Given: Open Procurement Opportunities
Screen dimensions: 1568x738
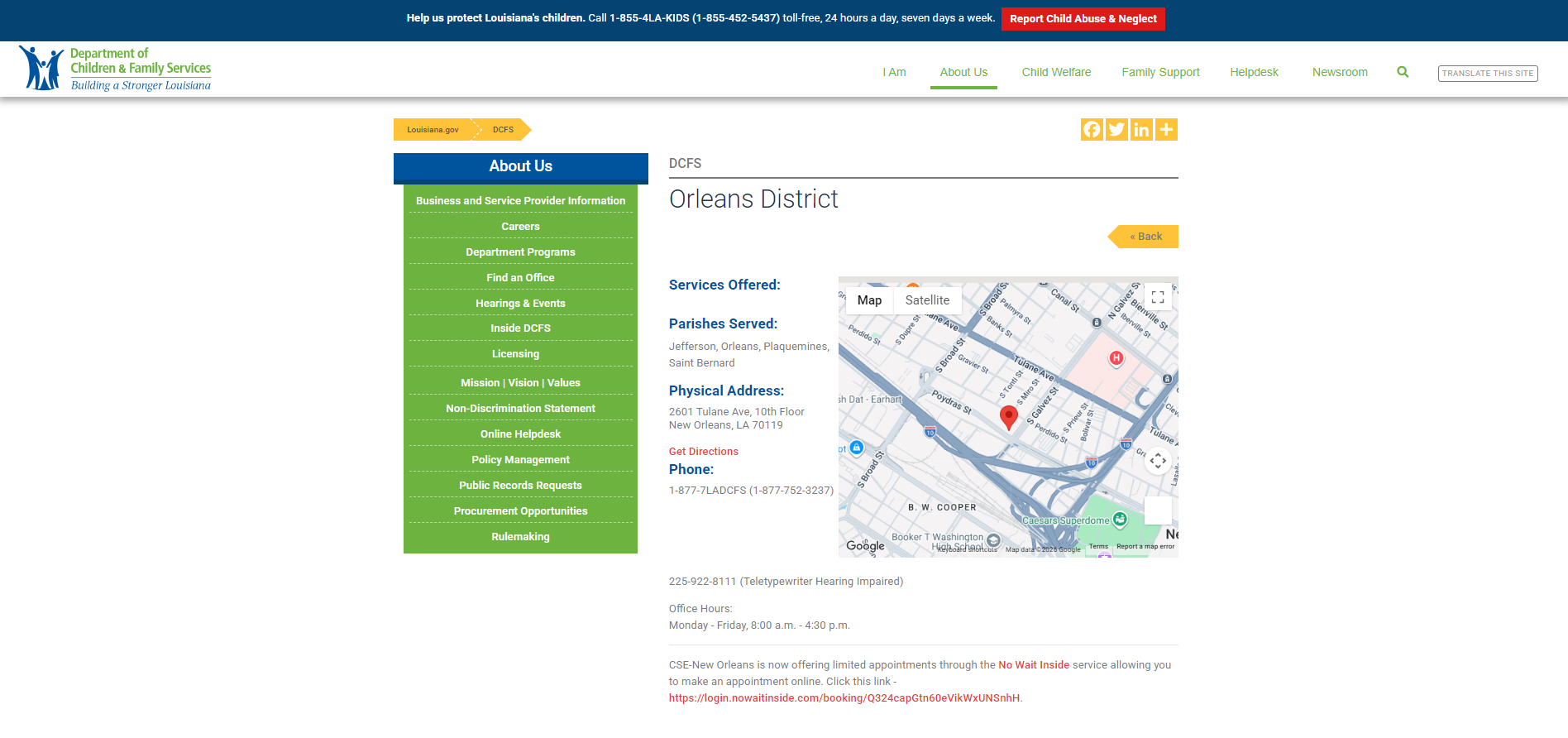Looking at the screenshot, I should tap(520, 511).
